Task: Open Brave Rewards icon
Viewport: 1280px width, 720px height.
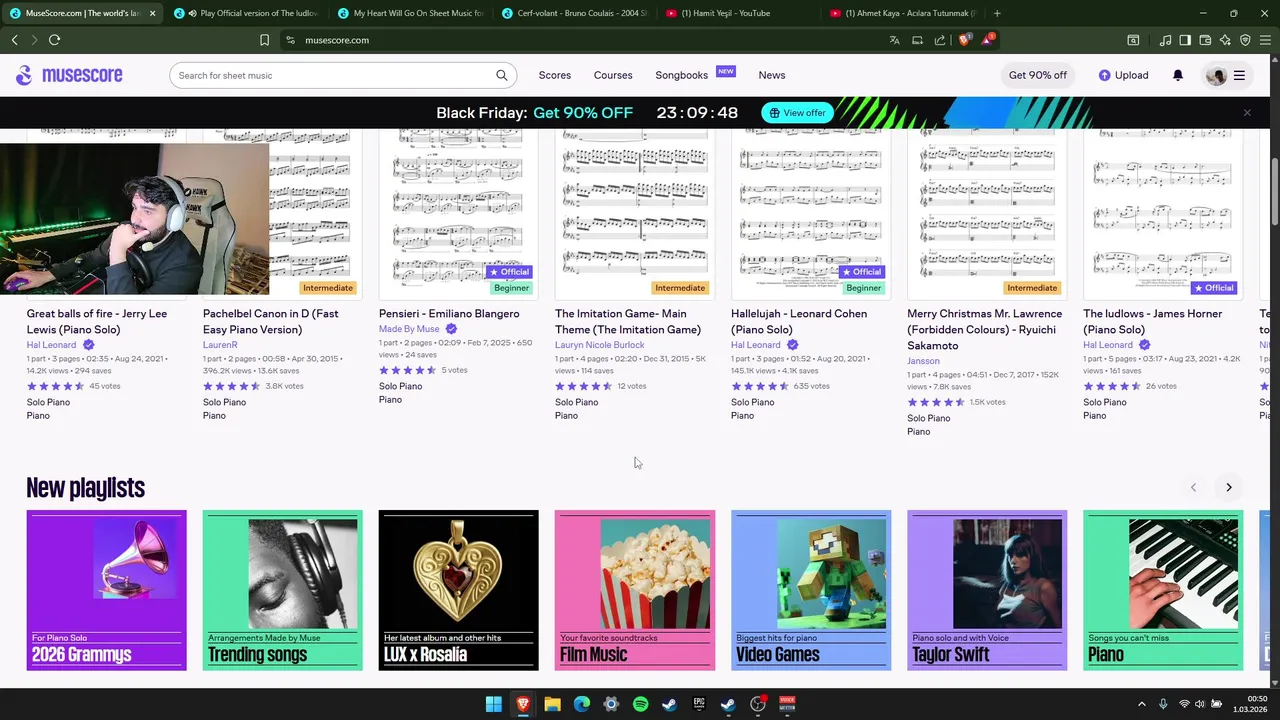Action: 987,39
